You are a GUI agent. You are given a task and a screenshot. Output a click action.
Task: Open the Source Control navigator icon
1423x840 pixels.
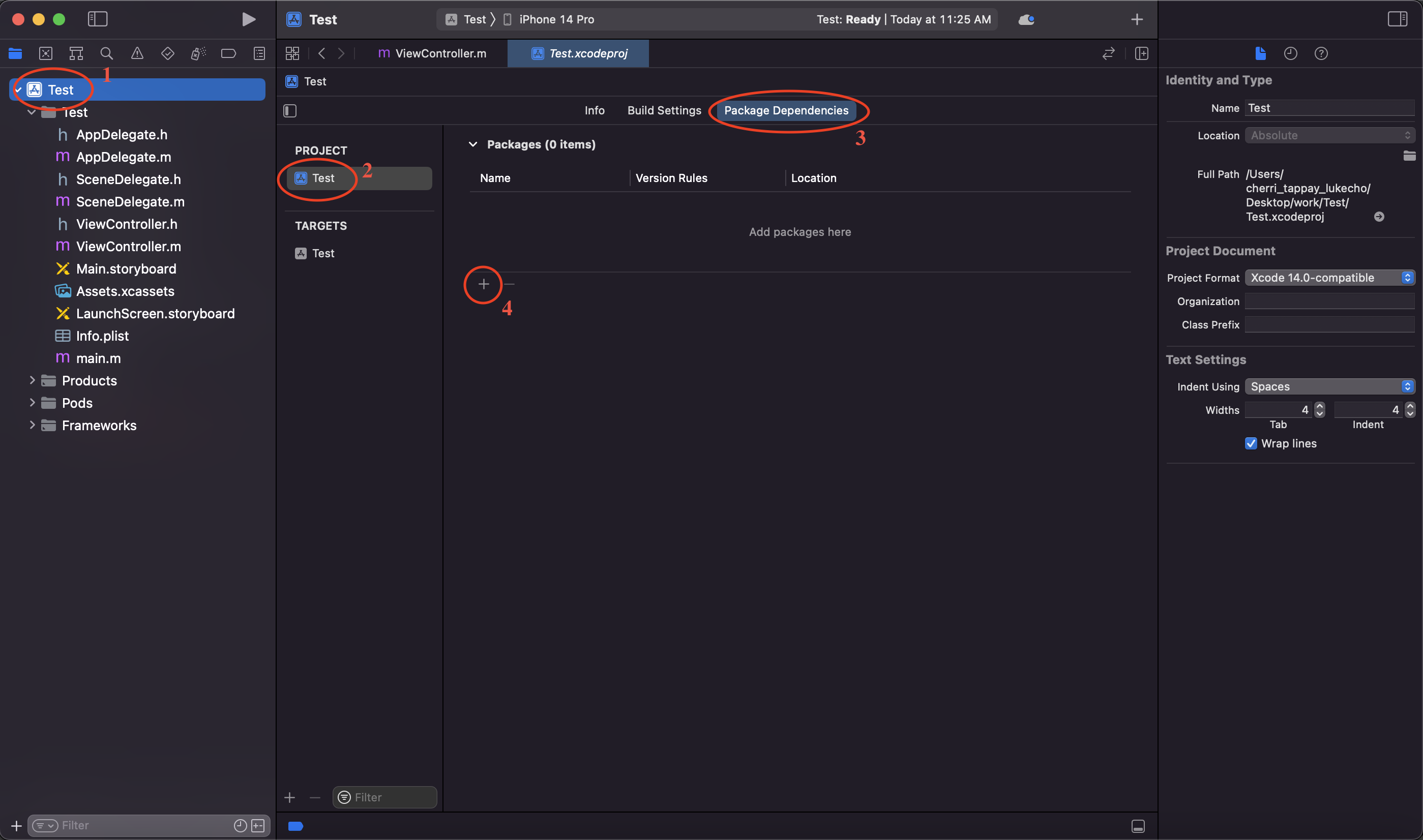46,53
